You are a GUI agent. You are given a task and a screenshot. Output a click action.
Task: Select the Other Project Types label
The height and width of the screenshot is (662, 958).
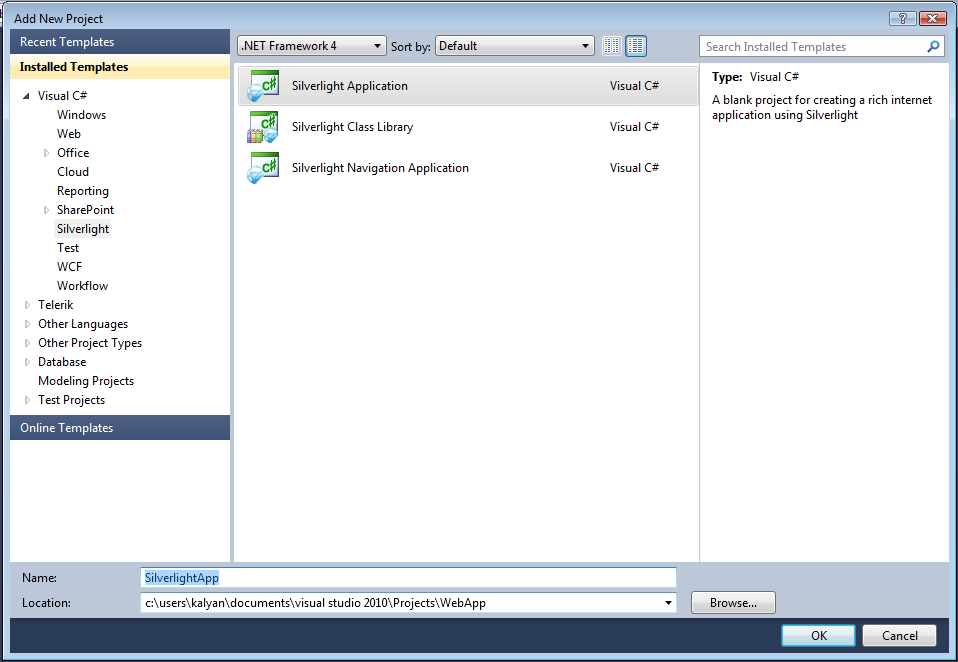coord(90,343)
